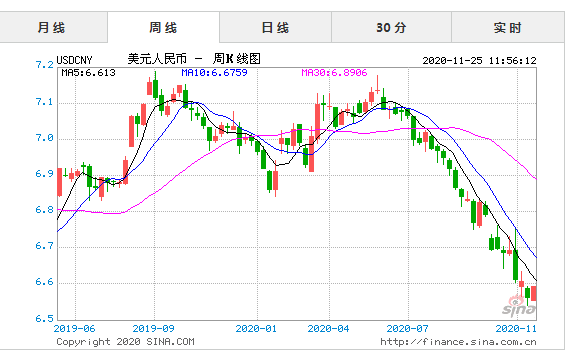Click the Copyright 2020 SINA.COM text
The height and width of the screenshot is (362, 577).
pos(125,342)
